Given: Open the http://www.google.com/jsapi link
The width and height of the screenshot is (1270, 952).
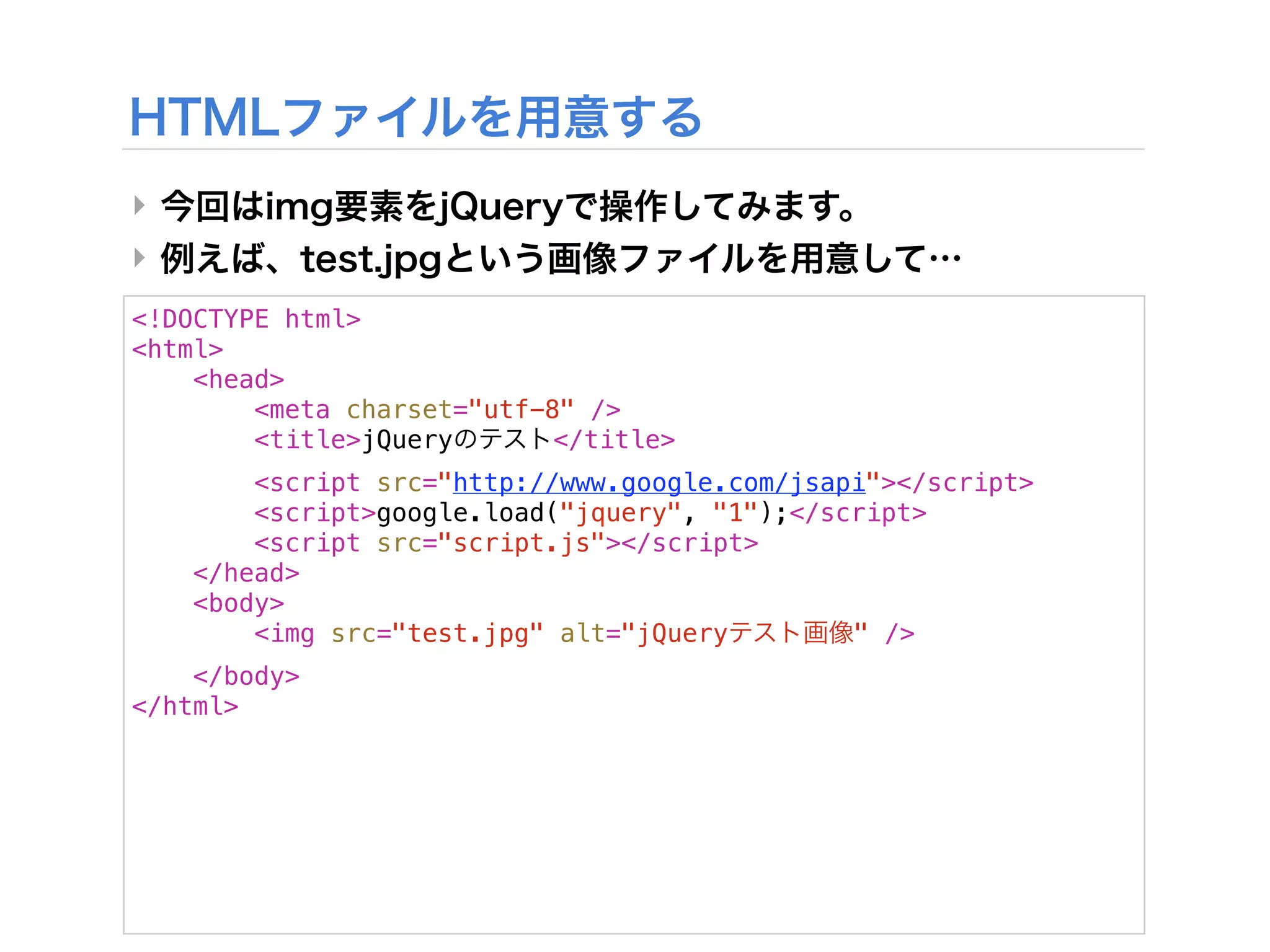Looking at the screenshot, I should pyautogui.click(x=659, y=483).
